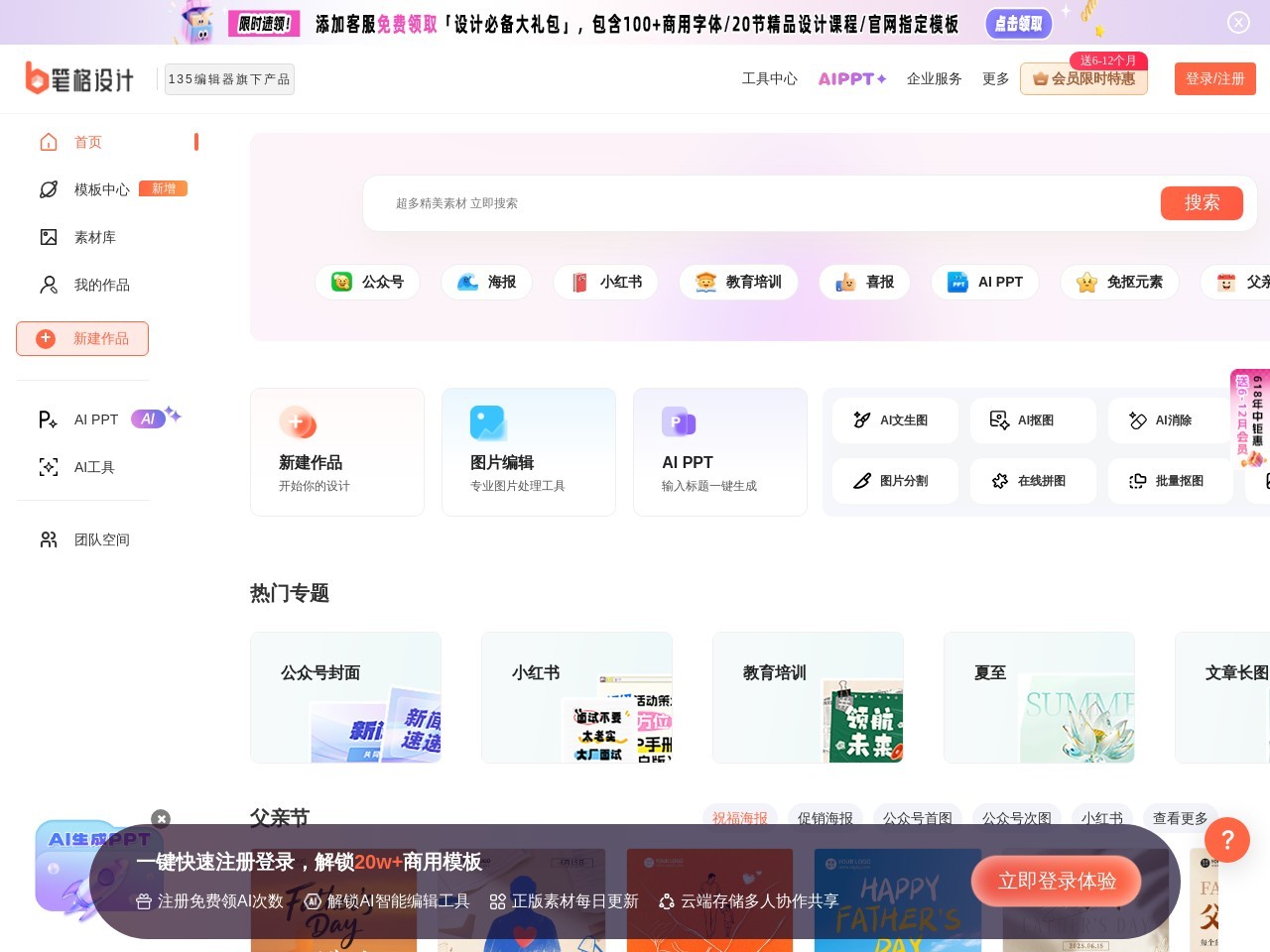The image size is (1270, 952).
Task: Open the 公众号封面 topic card
Action: pyautogui.click(x=345, y=697)
